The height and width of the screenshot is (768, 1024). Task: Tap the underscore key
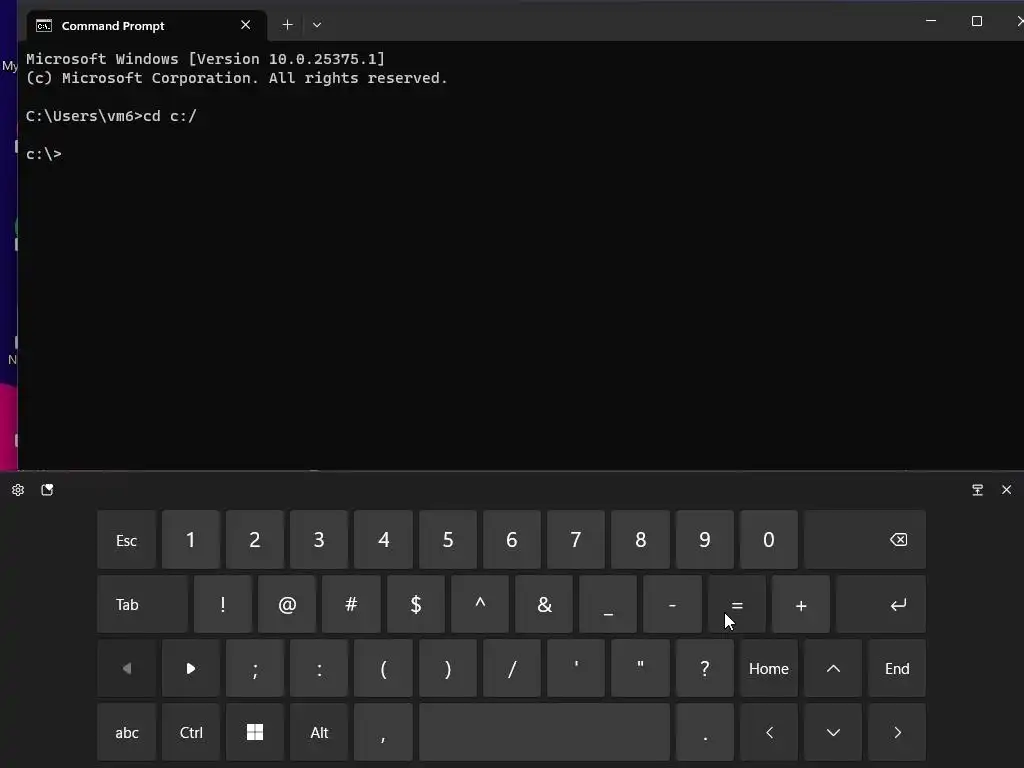click(x=608, y=605)
